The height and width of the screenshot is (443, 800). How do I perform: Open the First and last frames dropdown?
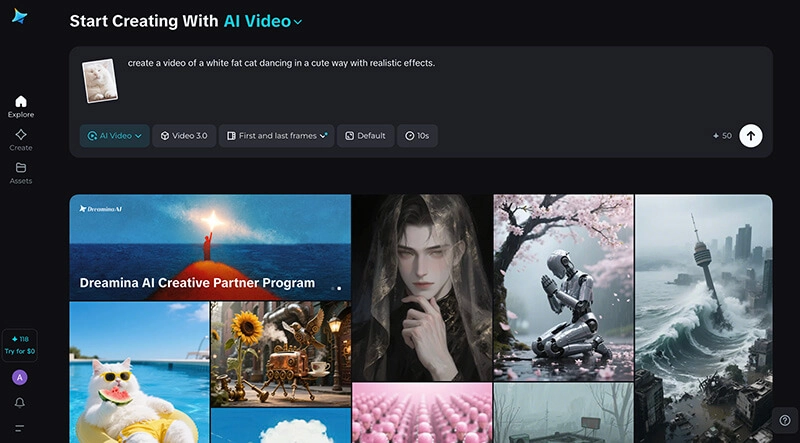pos(277,136)
